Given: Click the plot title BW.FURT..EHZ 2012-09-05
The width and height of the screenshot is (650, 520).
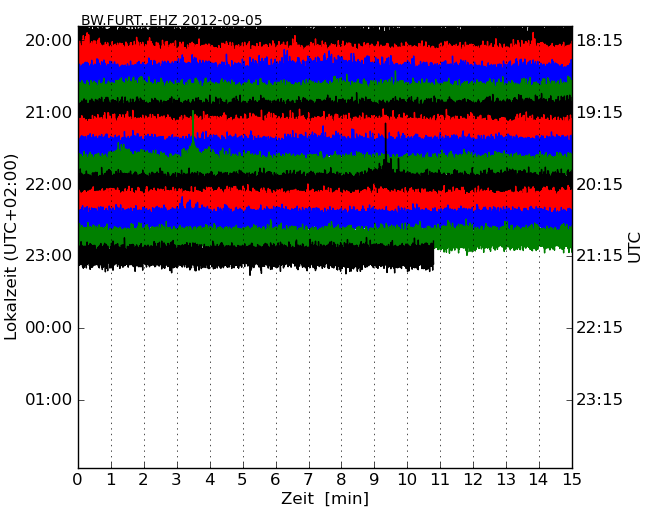Looking at the screenshot, I should click(171, 20).
